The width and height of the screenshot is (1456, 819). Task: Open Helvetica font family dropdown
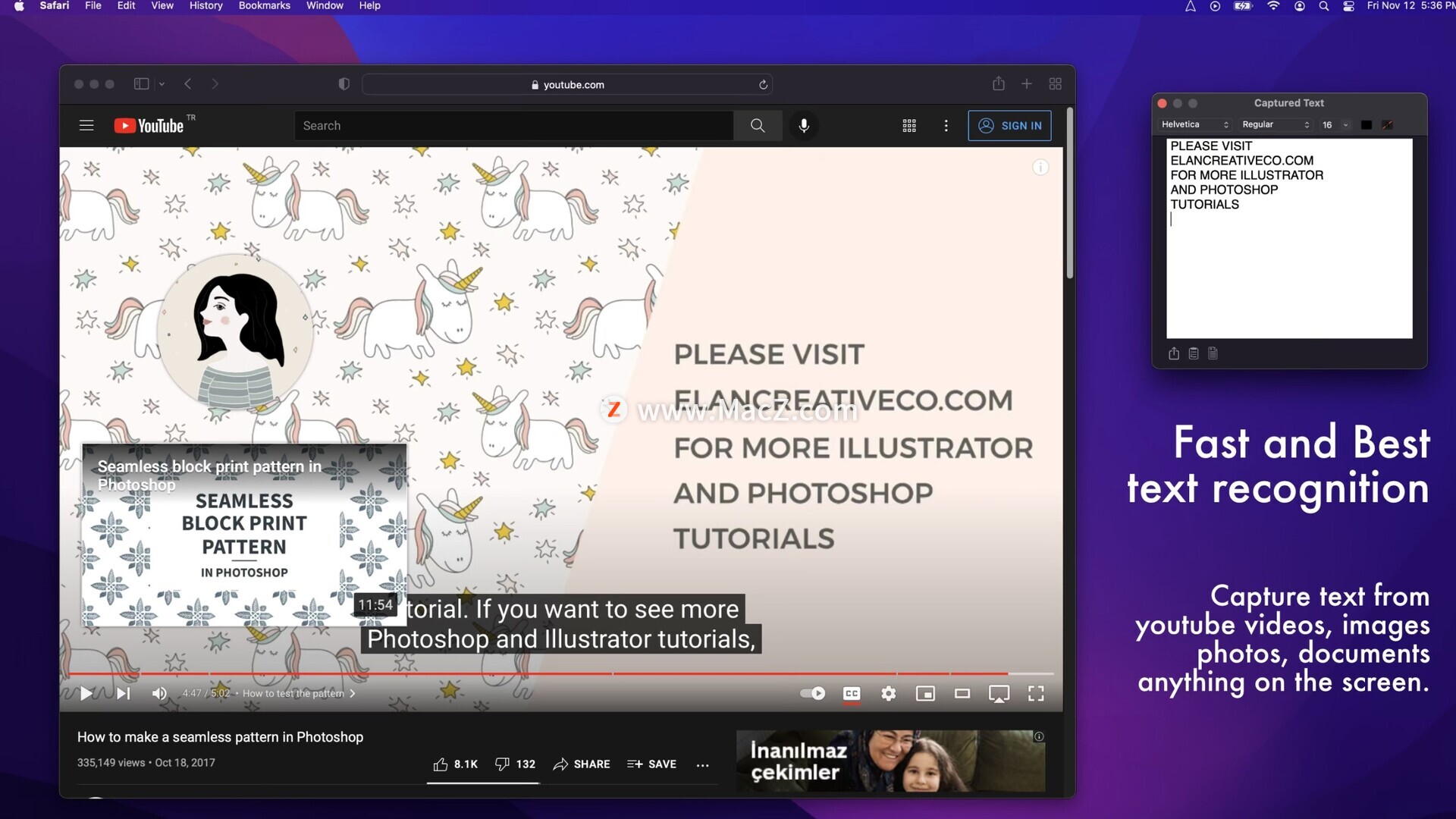[1195, 125]
